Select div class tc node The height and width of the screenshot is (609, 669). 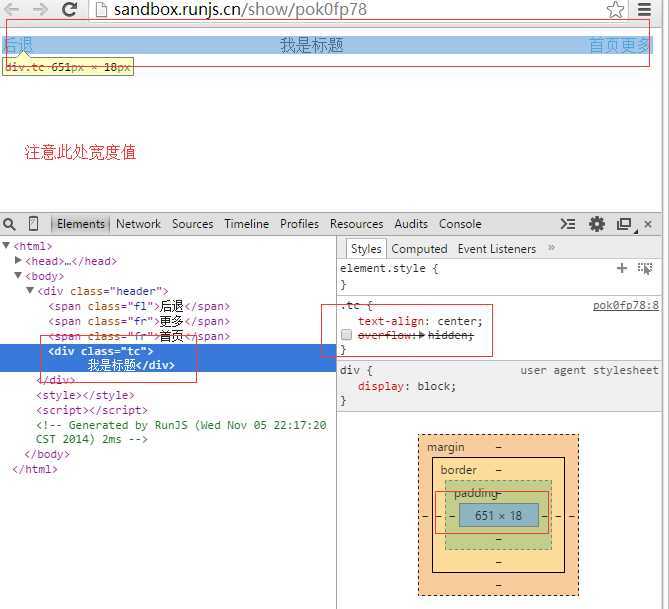click(168, 358)
